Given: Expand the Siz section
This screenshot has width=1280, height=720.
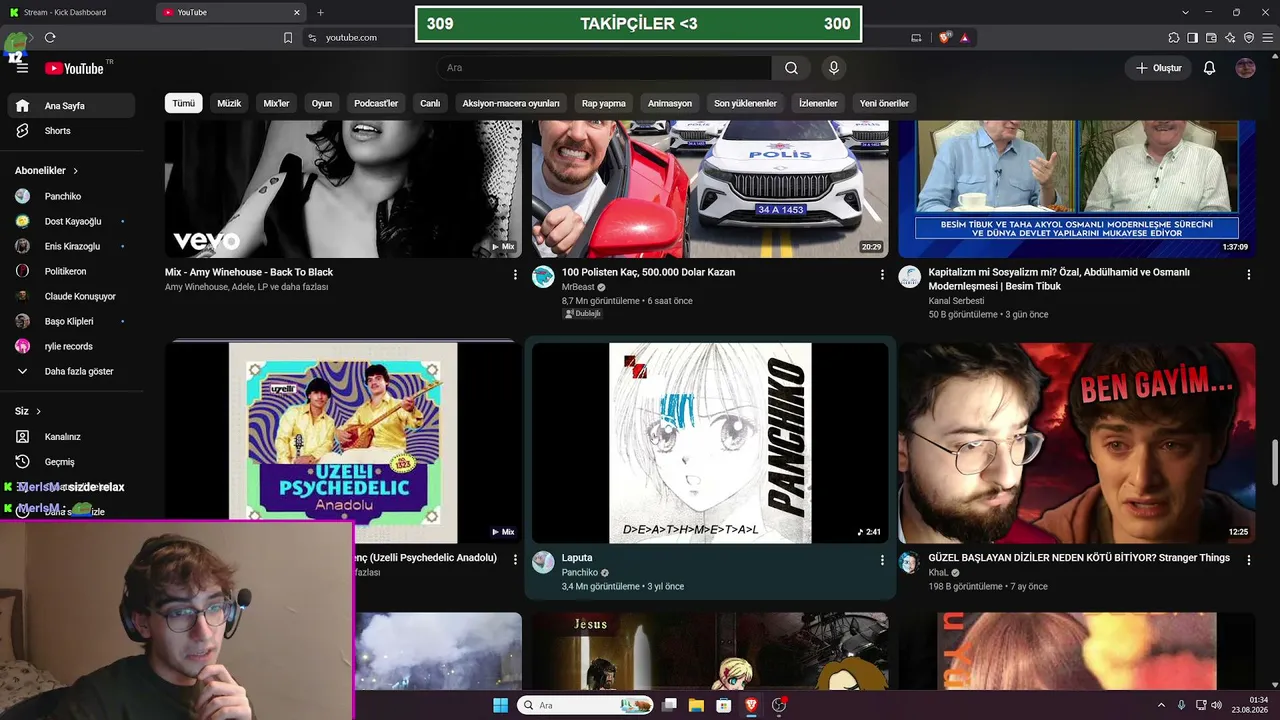Looking at the screenshot, I should click(x=28, y=411).
